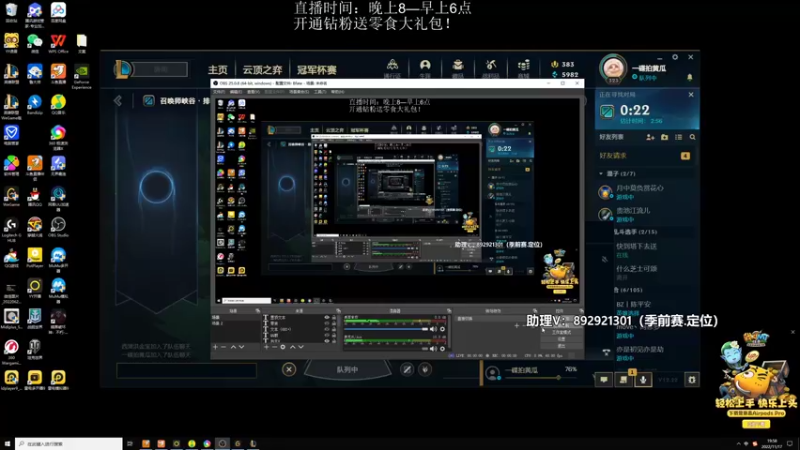
Task: Toggle visibility of fourth OBS source row
Action: click(x=327, y=335)
